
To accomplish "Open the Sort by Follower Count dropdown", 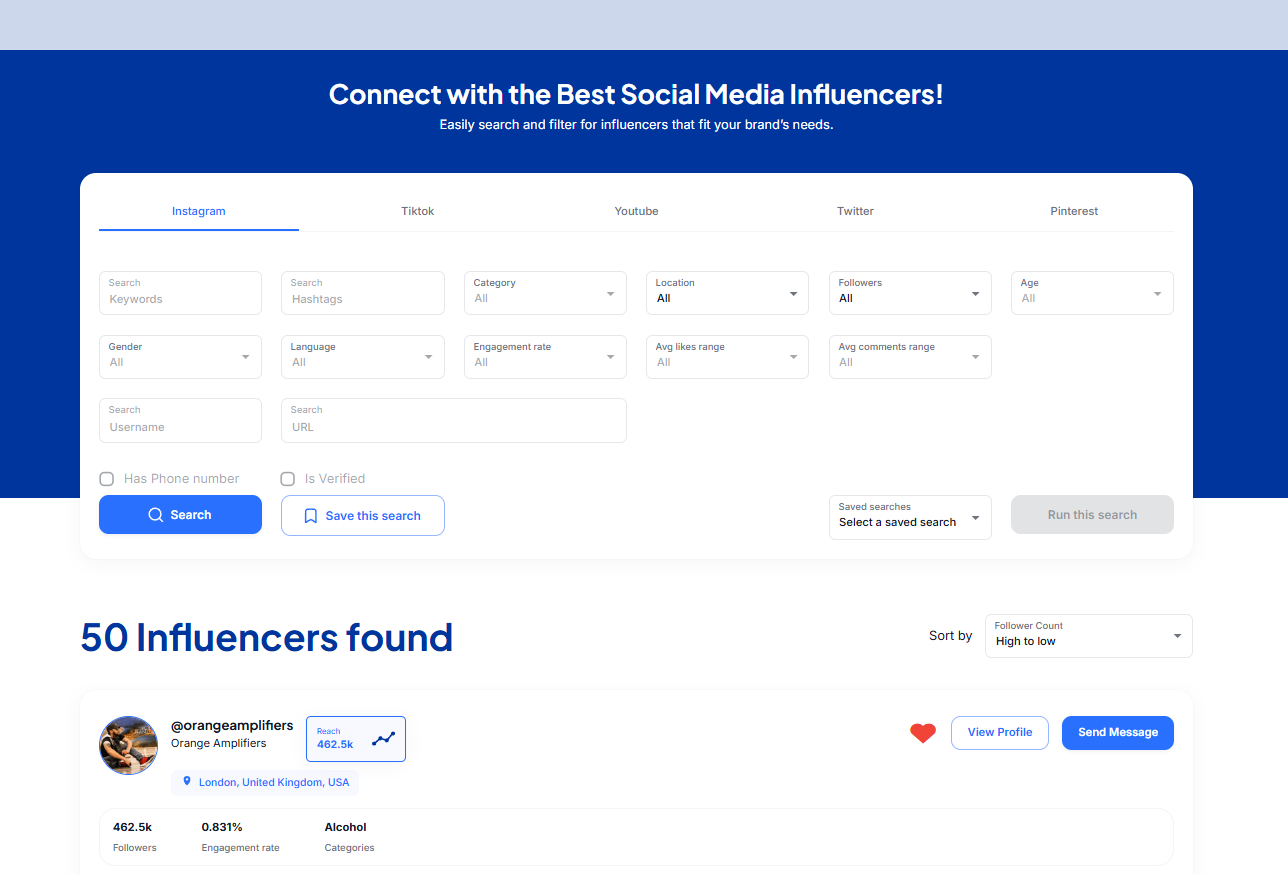I will tap(1088, 636).
